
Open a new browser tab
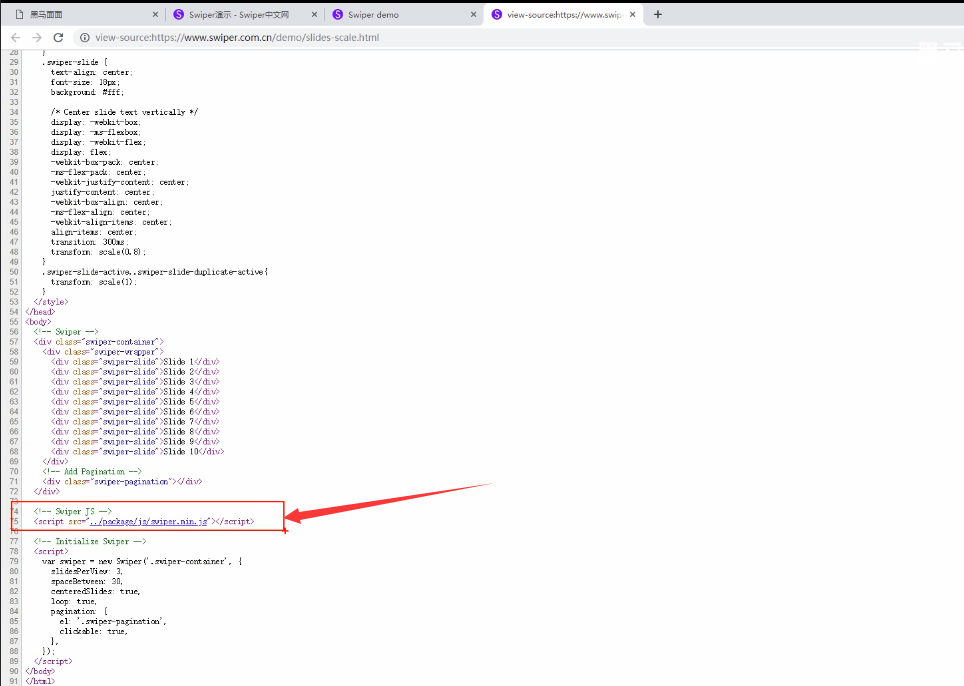click(658, 14)
